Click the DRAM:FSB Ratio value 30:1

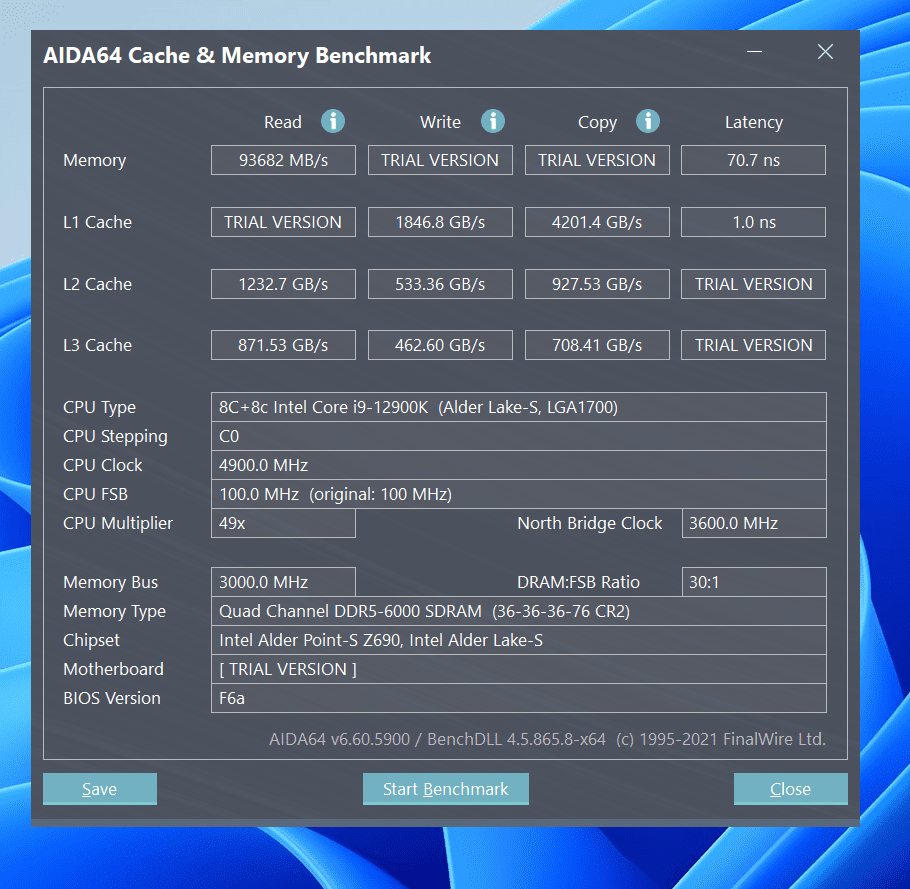pos(754,582)
